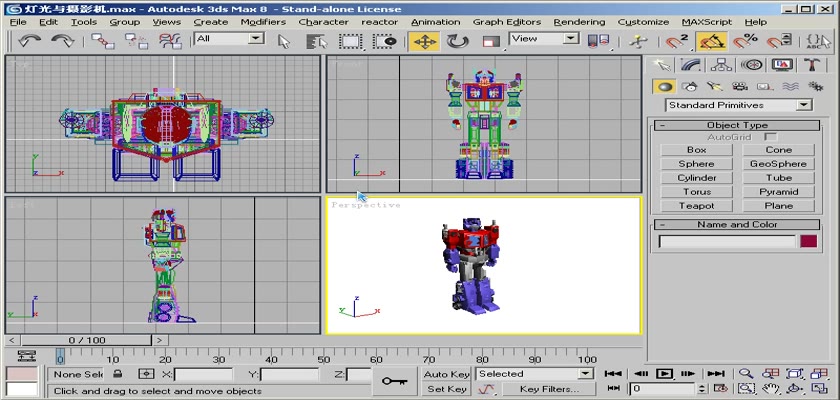Open the Graph Editors menu

coord(507,22)
